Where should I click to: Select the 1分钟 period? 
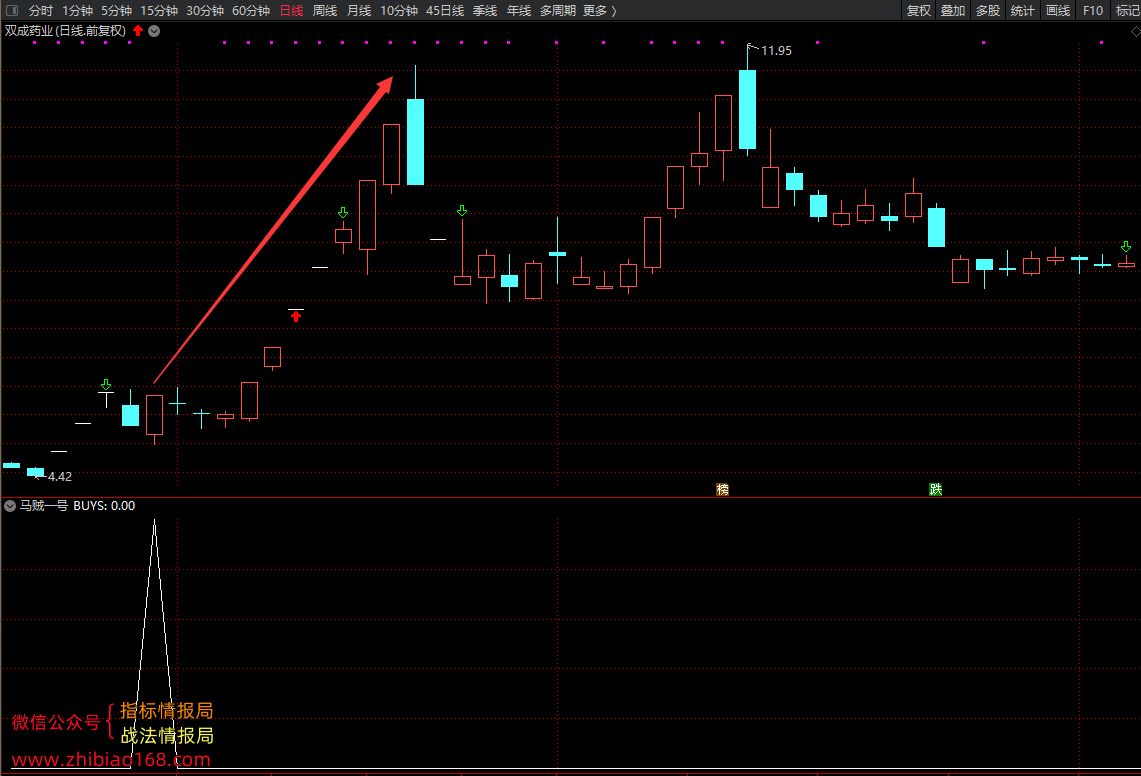(x=77, y=10)
